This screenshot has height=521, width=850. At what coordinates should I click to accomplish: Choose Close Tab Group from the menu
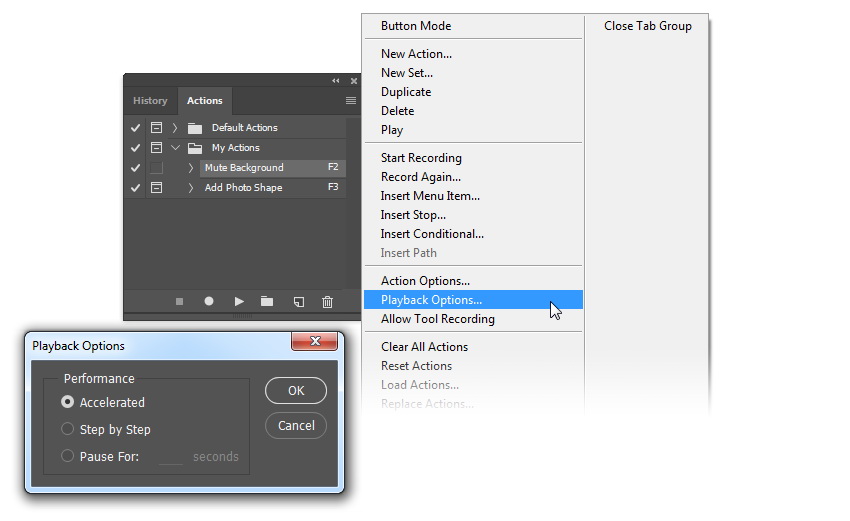point(647,26)
